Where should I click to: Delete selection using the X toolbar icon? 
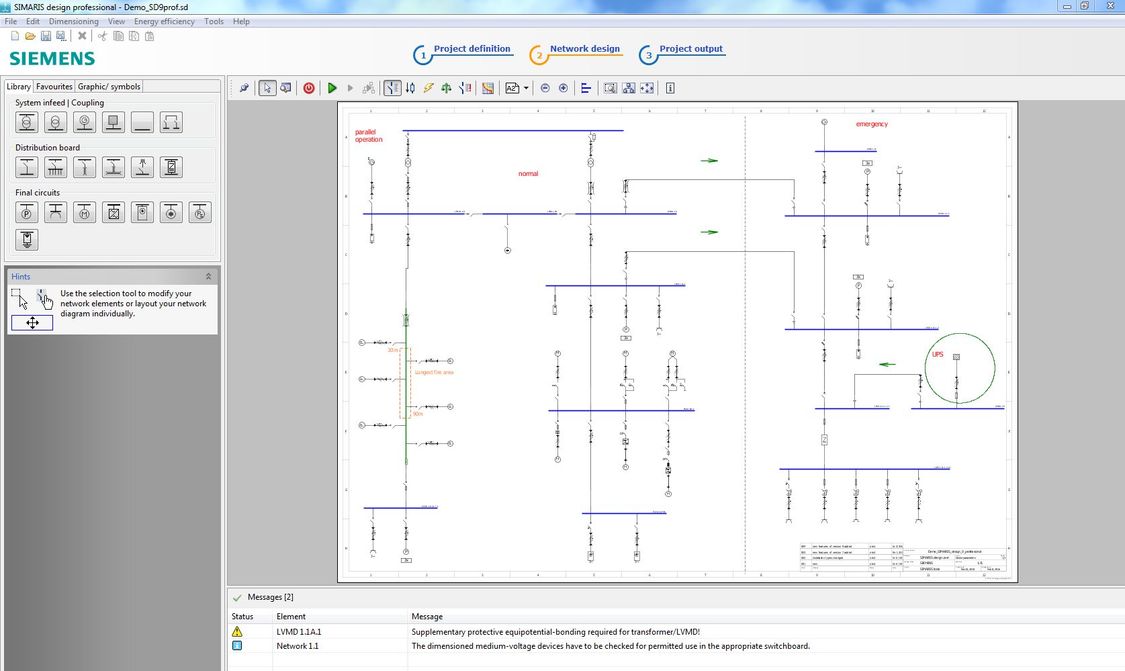[x=82, y=36]
